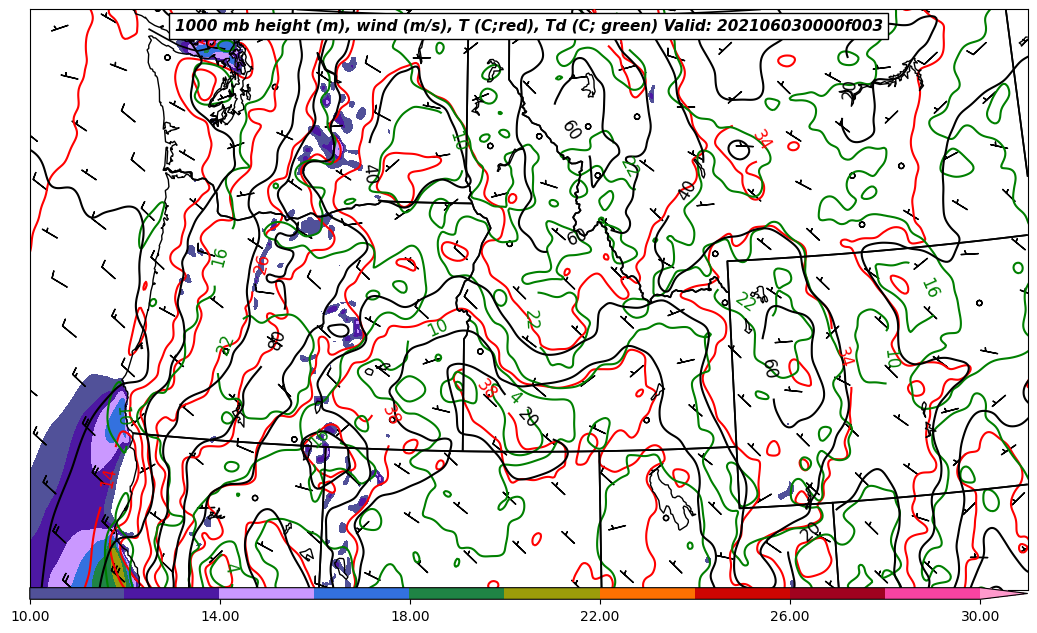Screen dimensions: 1037x633
Task: Choose the bright red 24–26 colorbar segment
Action: click(741, 594)
